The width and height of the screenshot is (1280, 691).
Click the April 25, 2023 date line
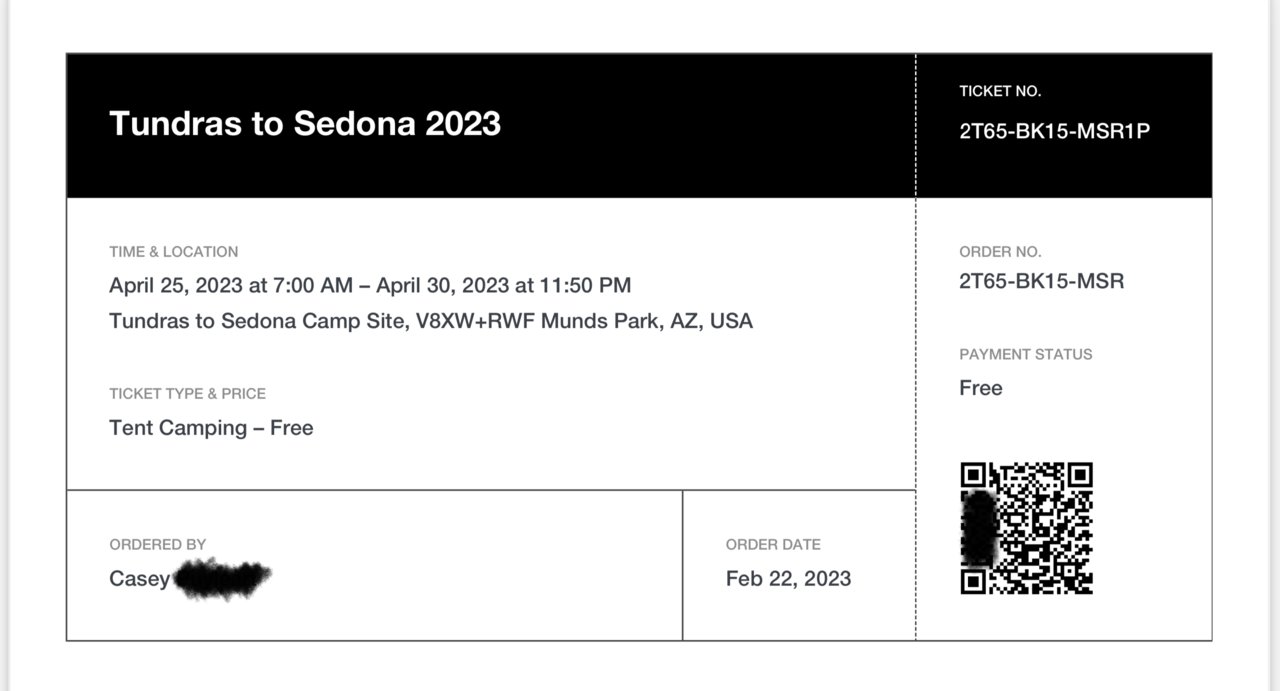370,285
